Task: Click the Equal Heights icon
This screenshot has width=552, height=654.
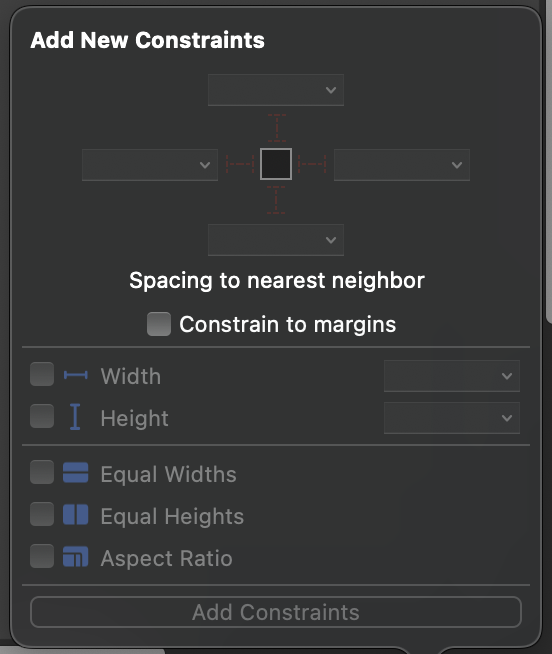Action: (x=76, y=515)
